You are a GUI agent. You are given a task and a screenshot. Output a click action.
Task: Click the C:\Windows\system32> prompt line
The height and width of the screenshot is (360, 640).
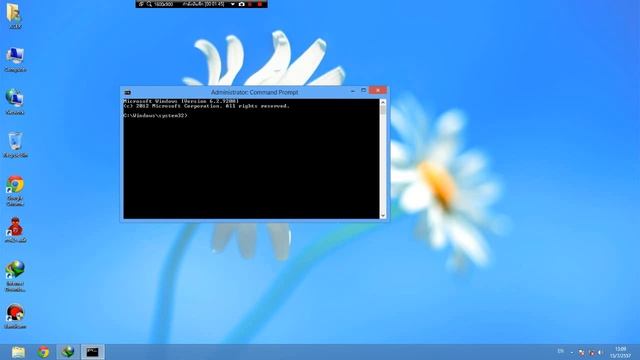tap(155, 116)
